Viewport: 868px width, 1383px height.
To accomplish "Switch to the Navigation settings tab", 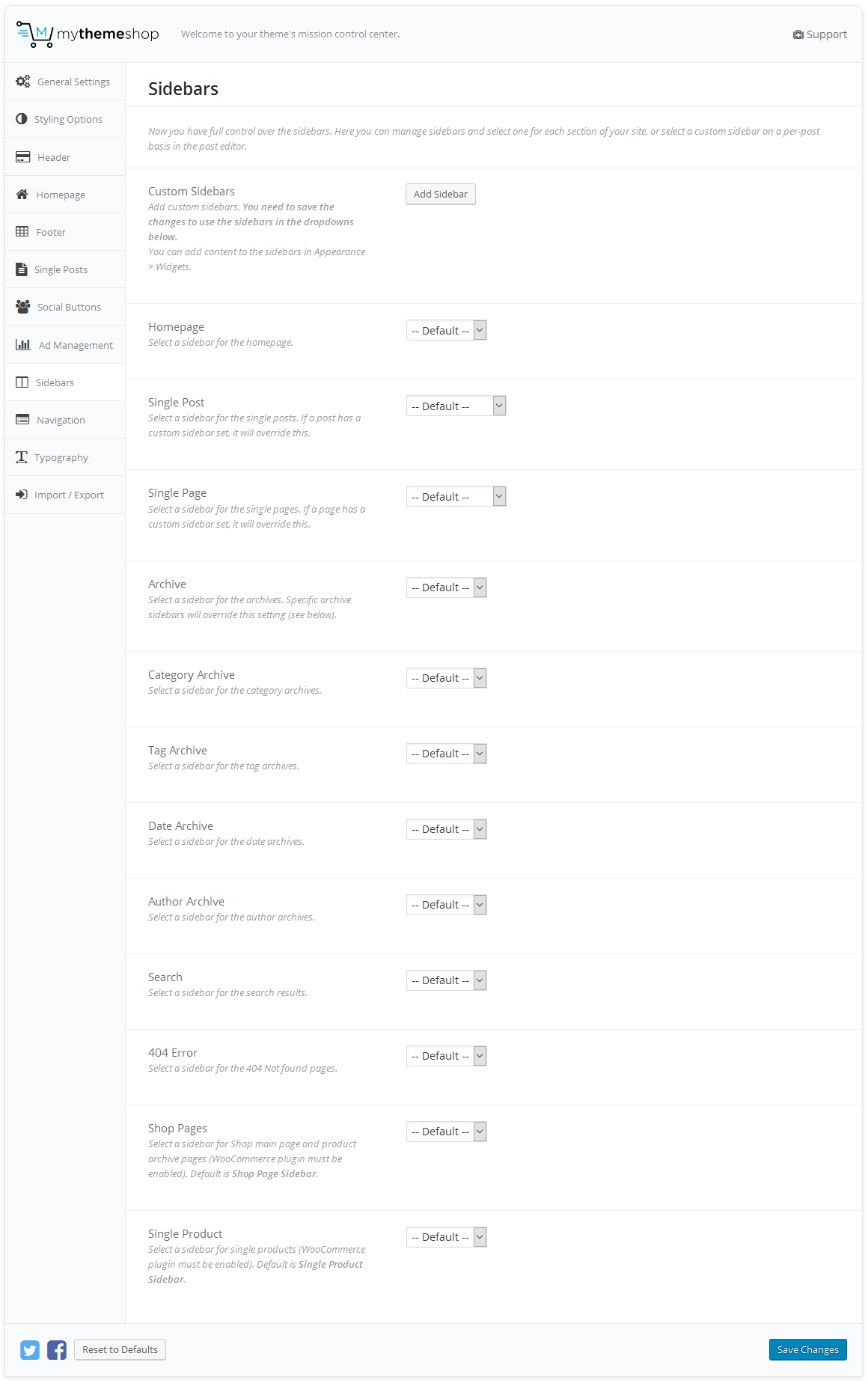I will click(61, 421).
